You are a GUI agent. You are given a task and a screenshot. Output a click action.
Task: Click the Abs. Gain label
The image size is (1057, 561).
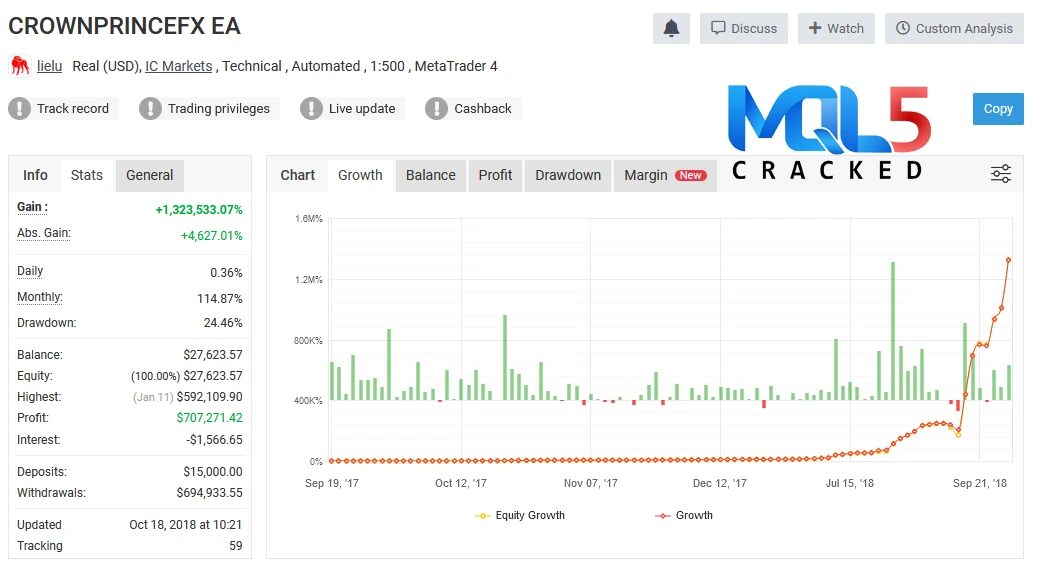point(44,233)
